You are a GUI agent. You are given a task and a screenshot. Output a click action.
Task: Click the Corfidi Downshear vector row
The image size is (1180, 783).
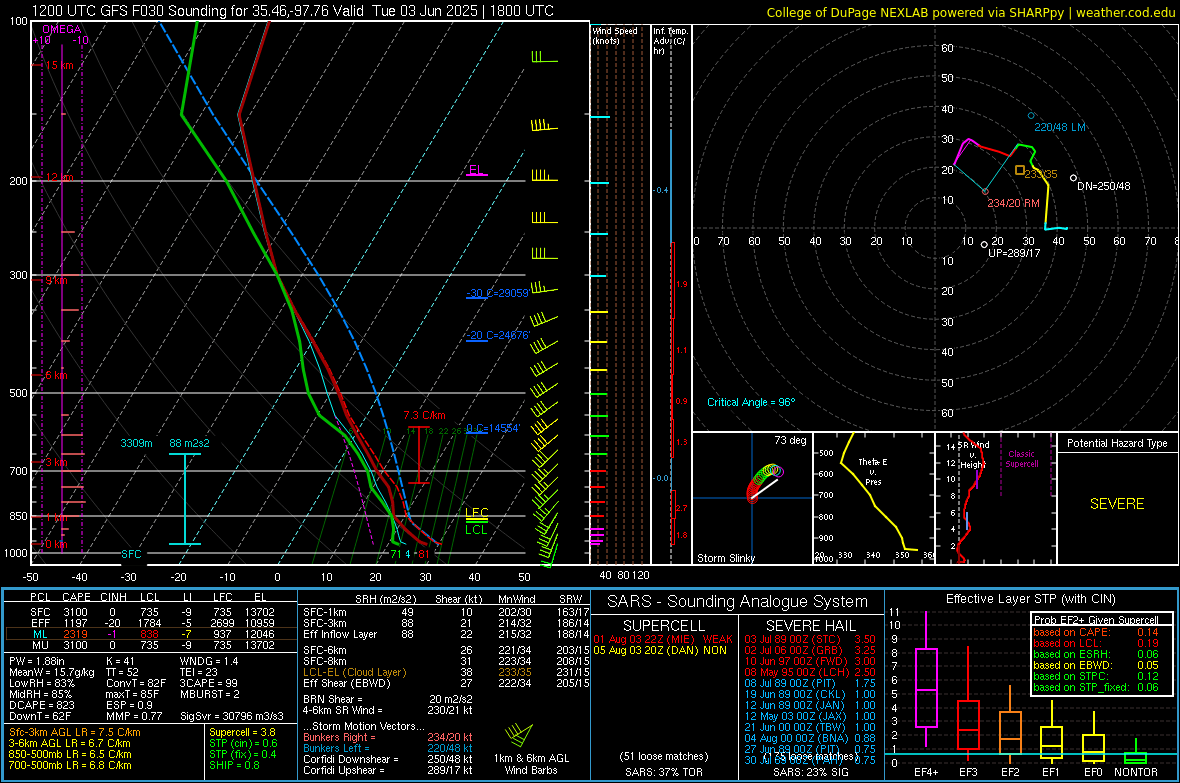pyautogui.click(x=388, y=759)
